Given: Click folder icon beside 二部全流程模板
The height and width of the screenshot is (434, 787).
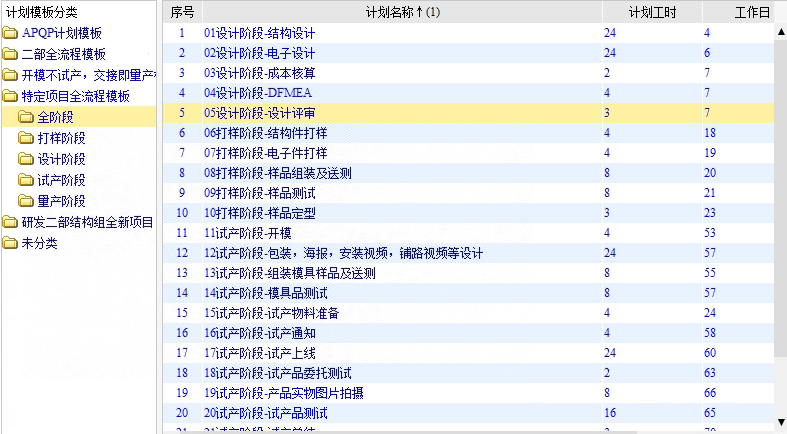Looking at the screenshot, I should pyautogui.click(x=10, y=55).
